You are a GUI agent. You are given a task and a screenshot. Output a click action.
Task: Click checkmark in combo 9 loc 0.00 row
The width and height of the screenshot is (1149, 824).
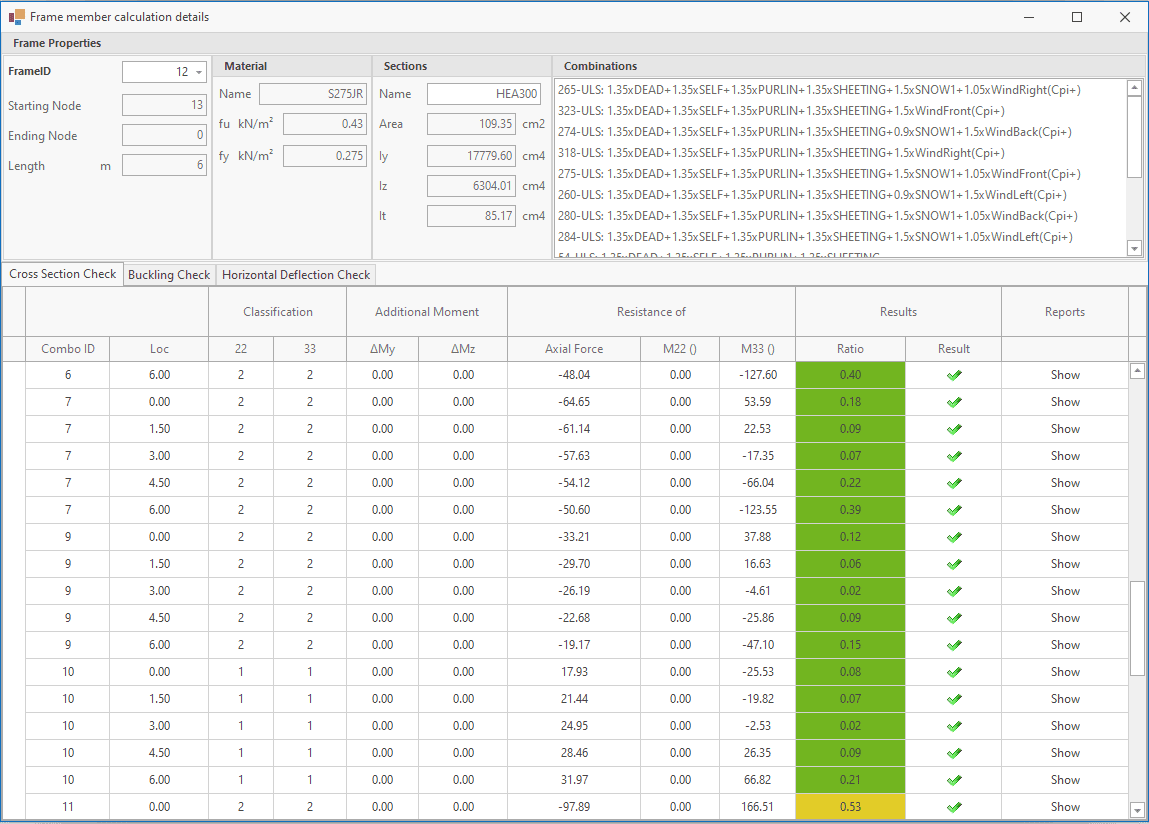click(x=954, y=537)
